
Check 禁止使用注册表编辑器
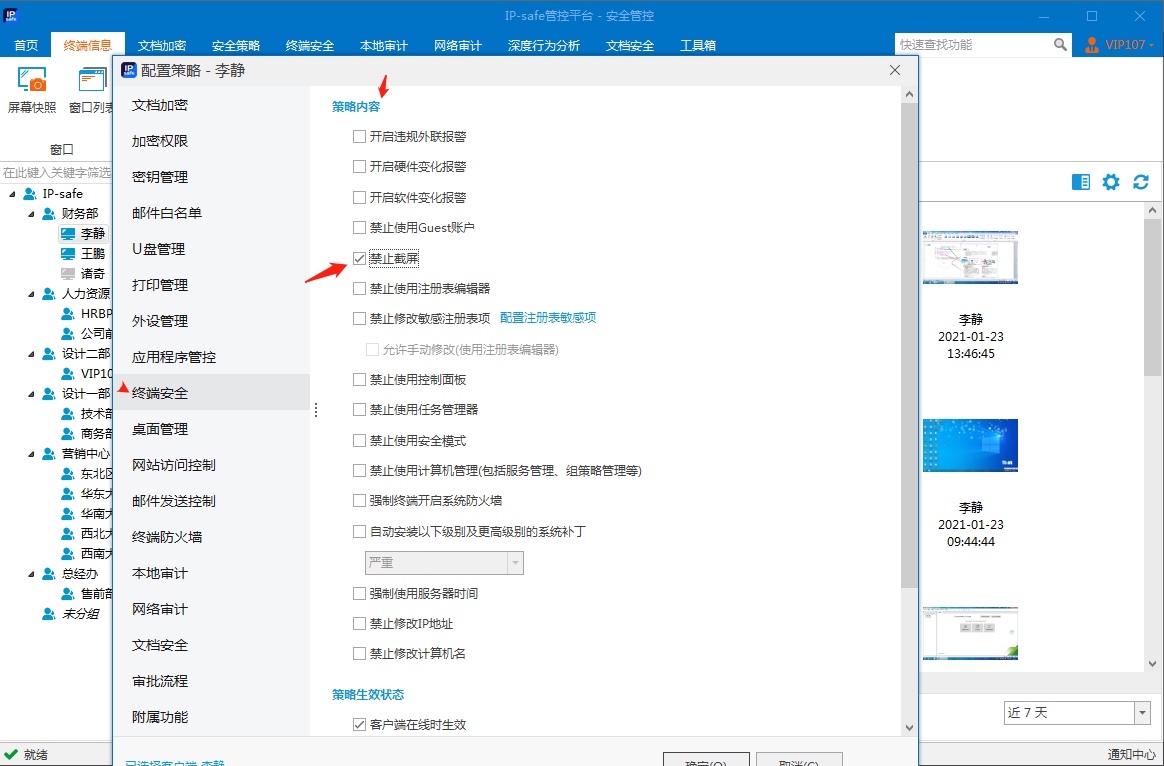point(359,288)
